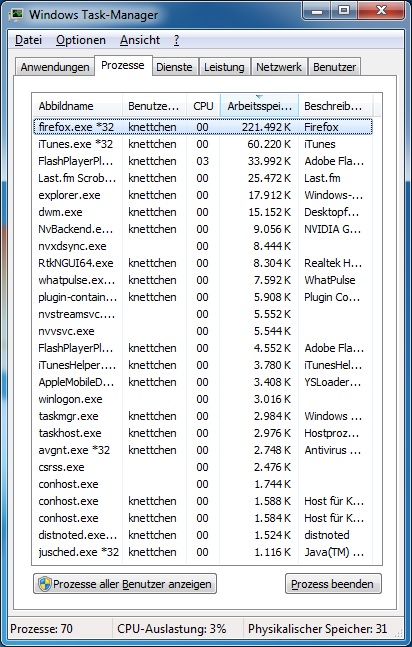Viewport: 412px width, 647px height.
Task: Switch to the Dienste tab
Action: click(174, 67)
